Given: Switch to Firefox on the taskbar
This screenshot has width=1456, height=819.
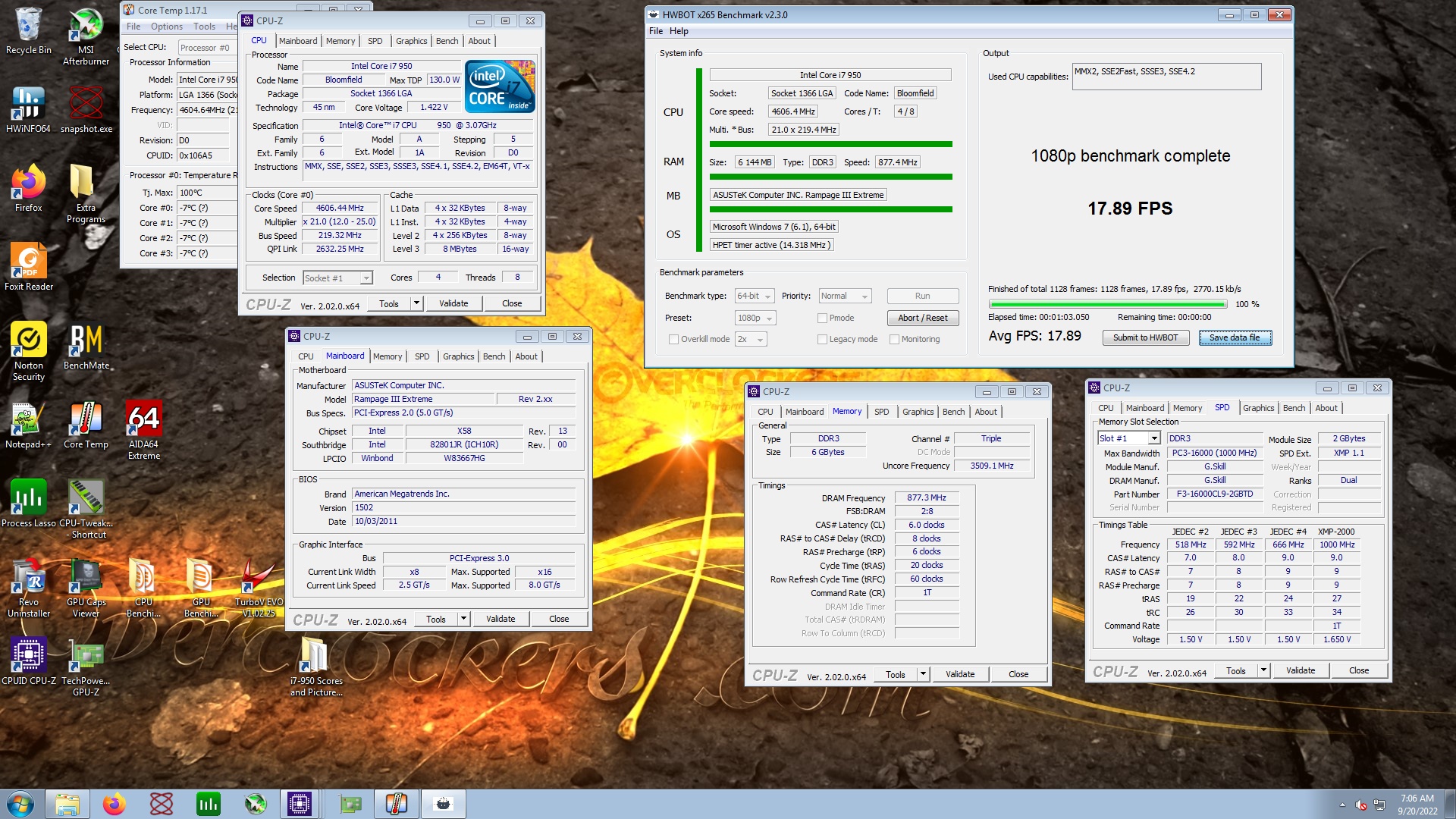Looking at the screenshot, I should pos(115,804).
